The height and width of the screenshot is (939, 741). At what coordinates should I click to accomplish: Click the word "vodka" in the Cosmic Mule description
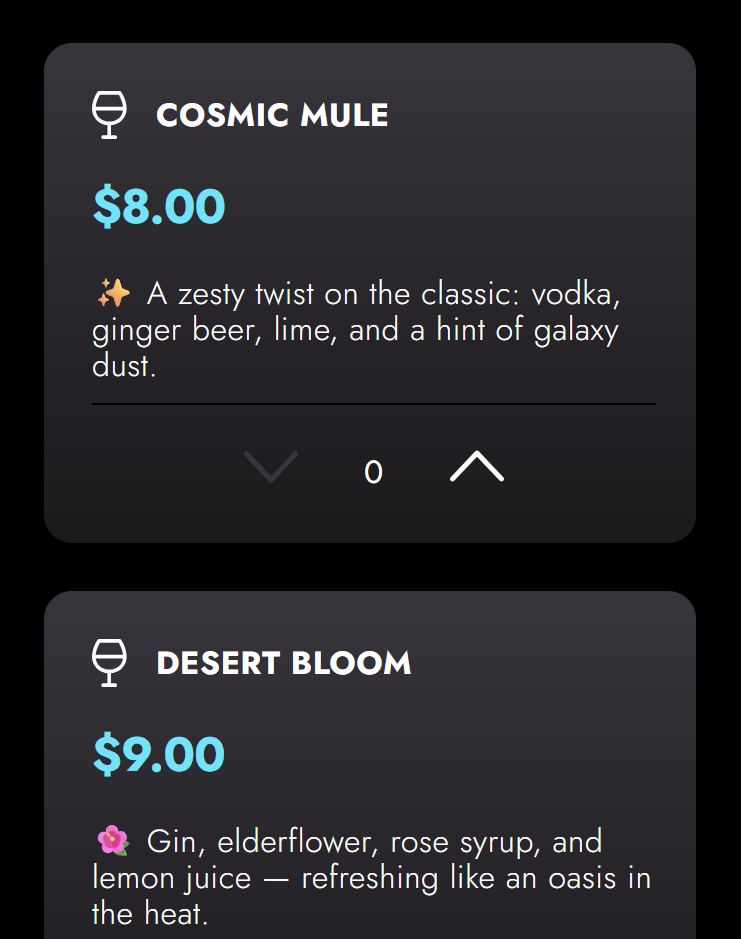point(582,295)
